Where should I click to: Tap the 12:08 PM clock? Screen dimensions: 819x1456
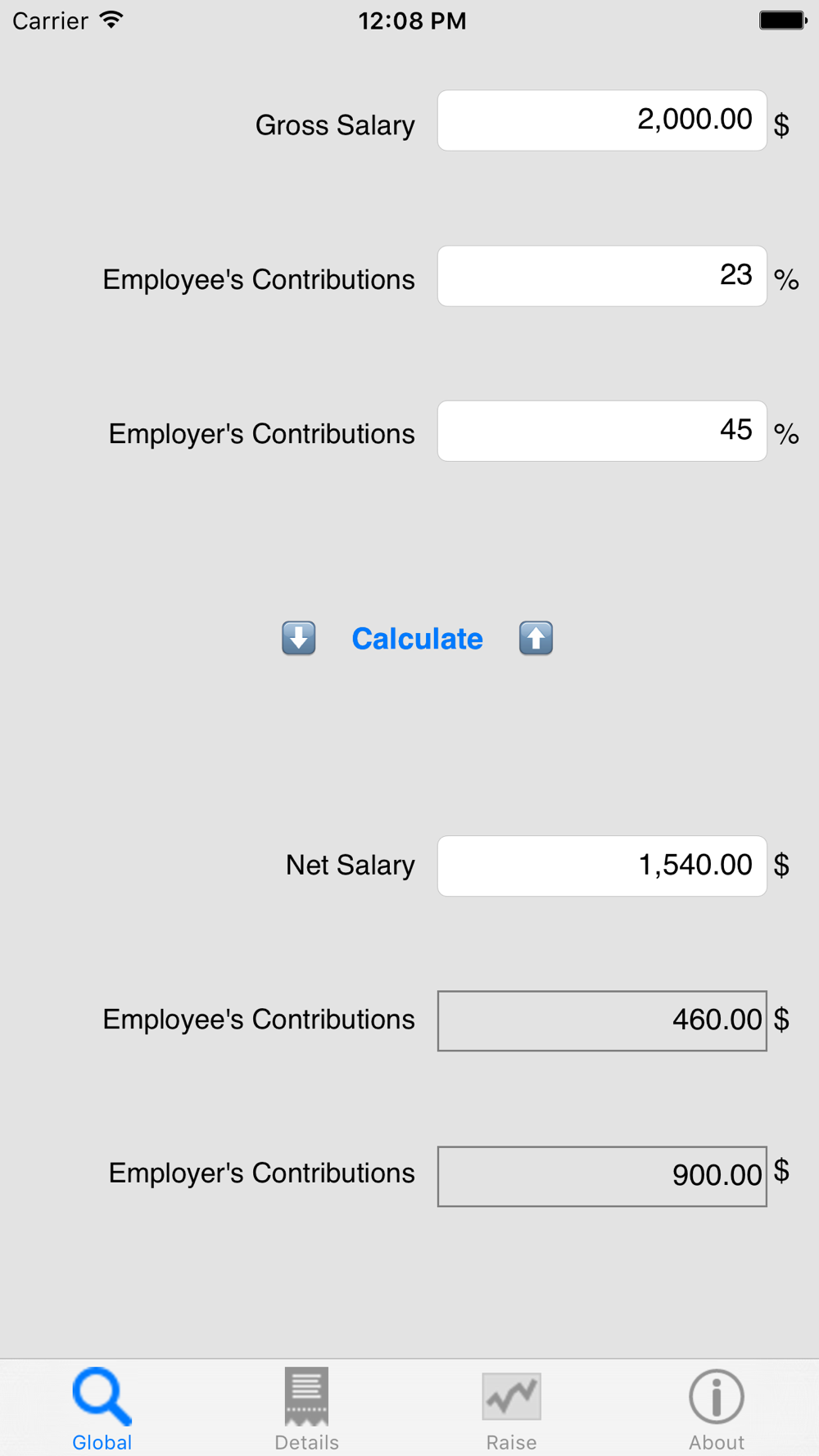click(x=412, y=20)
